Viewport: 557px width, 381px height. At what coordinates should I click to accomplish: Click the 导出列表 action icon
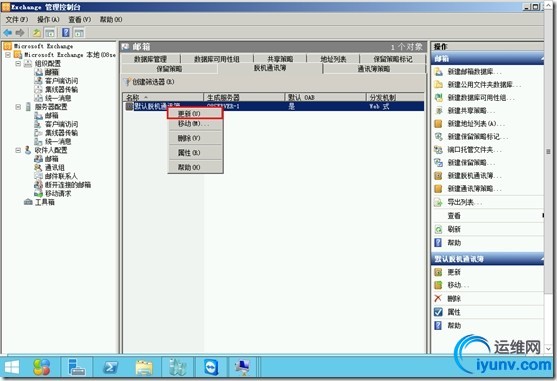click(439, 202)
